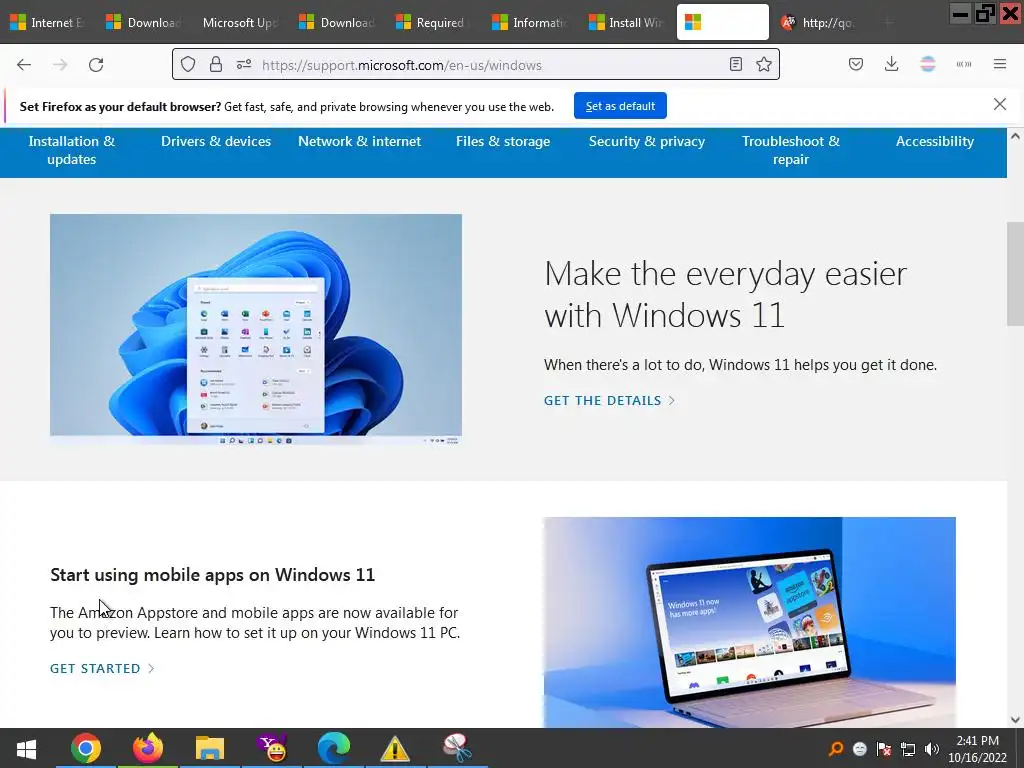Image resolution: width=1024 pixels, height=768 pixels.
Task: Follow the GET STARTED link
Action: point(102,668)
